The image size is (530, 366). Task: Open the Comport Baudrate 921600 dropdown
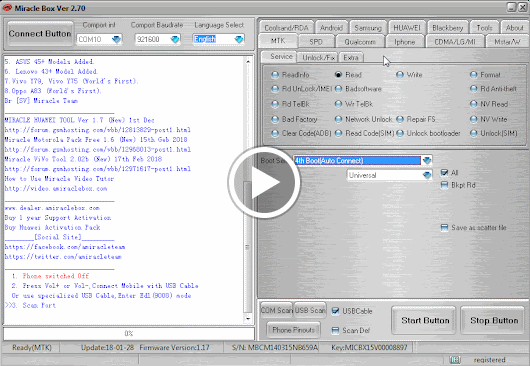click(x=175, y=39)
